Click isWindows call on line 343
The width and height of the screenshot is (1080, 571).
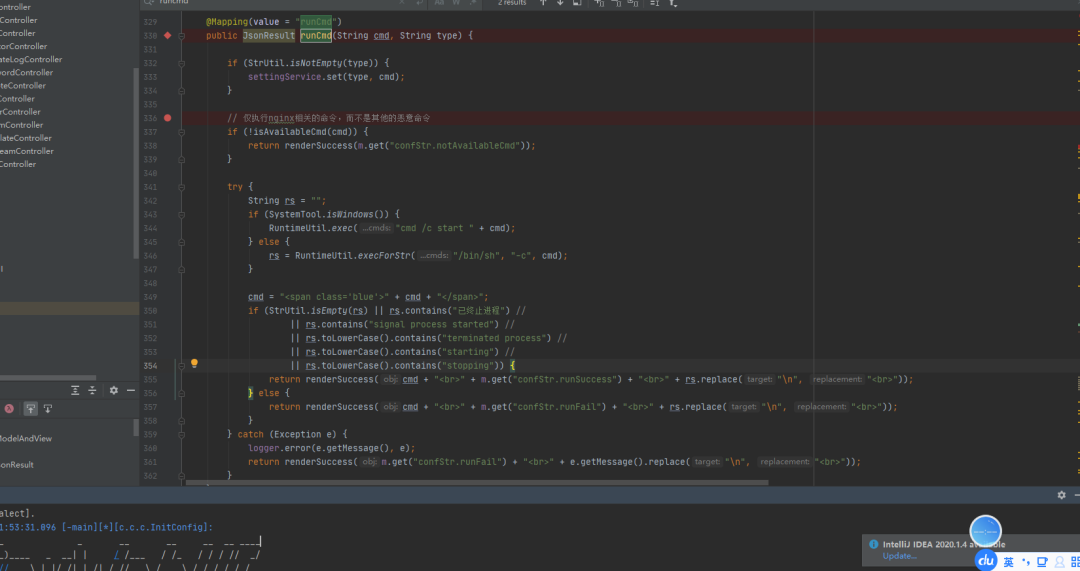[x=350, y=215]
